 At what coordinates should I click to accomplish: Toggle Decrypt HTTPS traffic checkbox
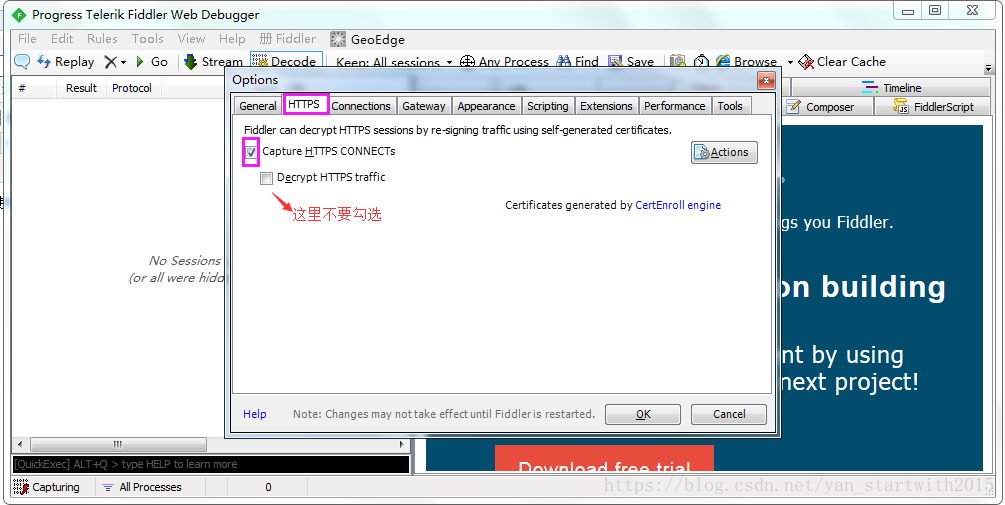click(x=267, y=178)
